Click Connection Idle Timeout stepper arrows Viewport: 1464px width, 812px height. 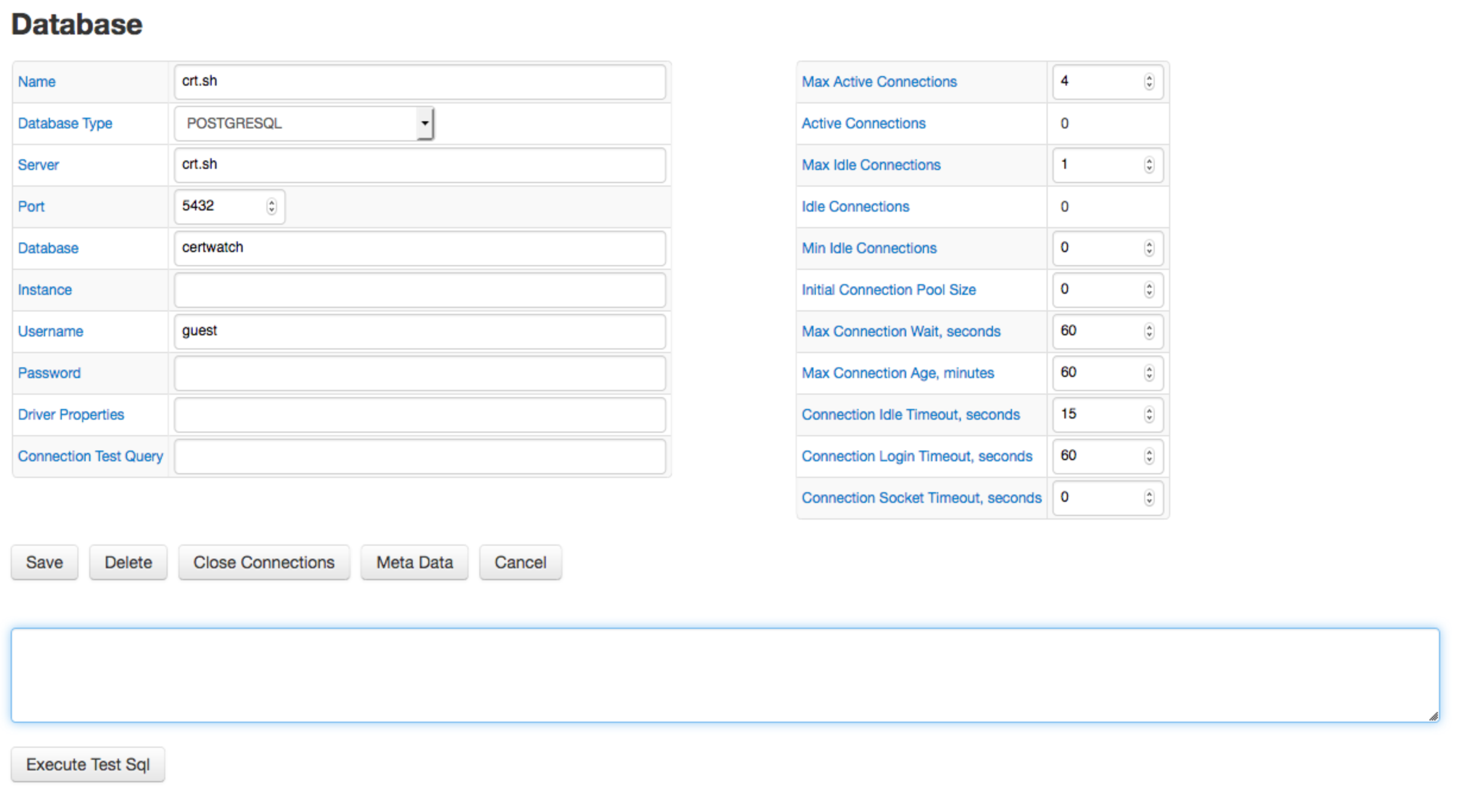point(1149,414)
